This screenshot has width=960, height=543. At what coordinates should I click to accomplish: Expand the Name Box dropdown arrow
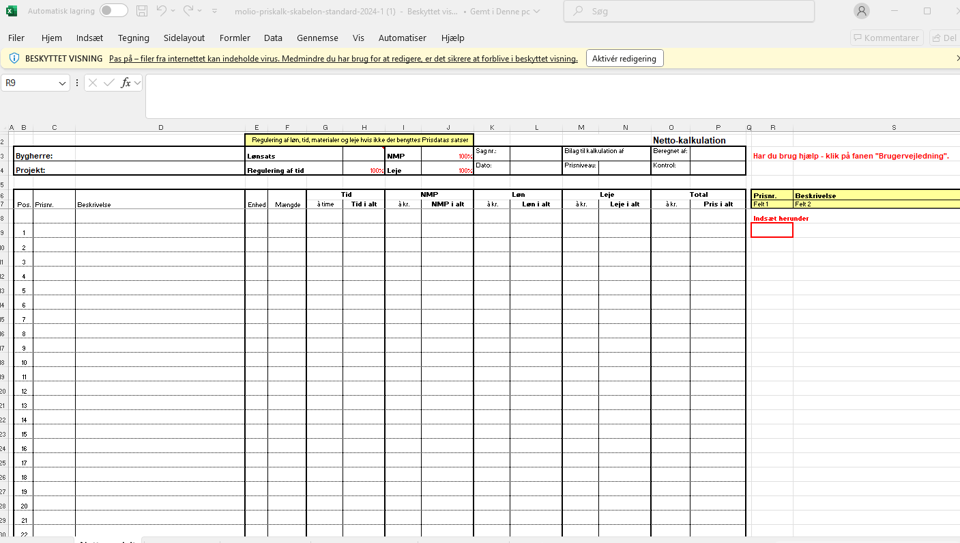tap(62, 83)
